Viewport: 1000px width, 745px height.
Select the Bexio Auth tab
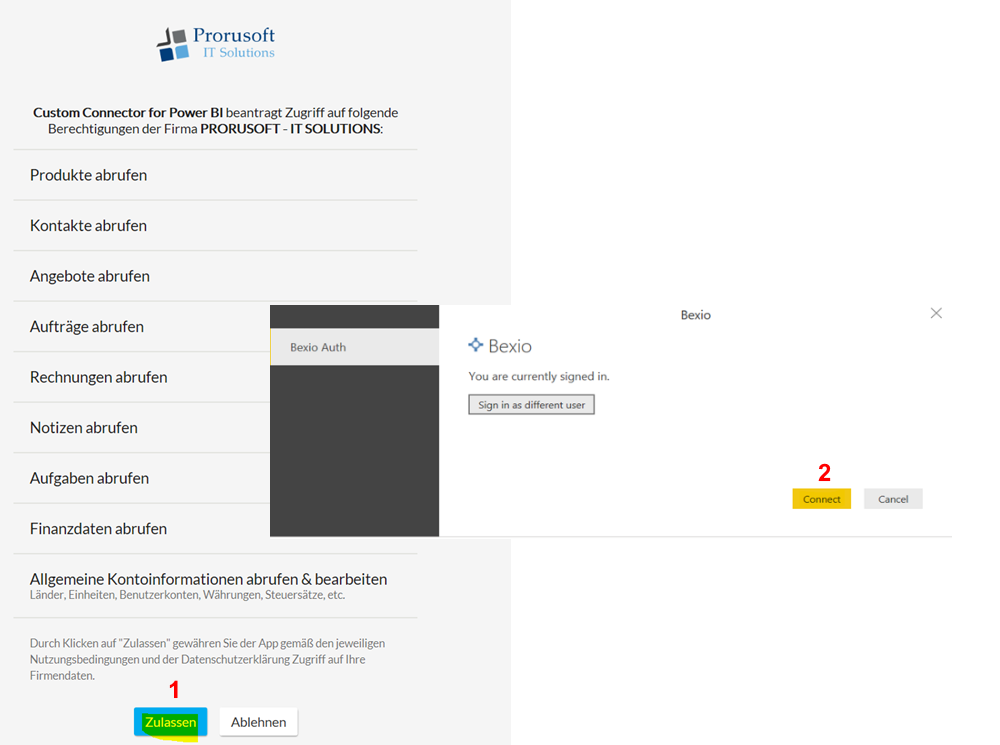[355, 347]
